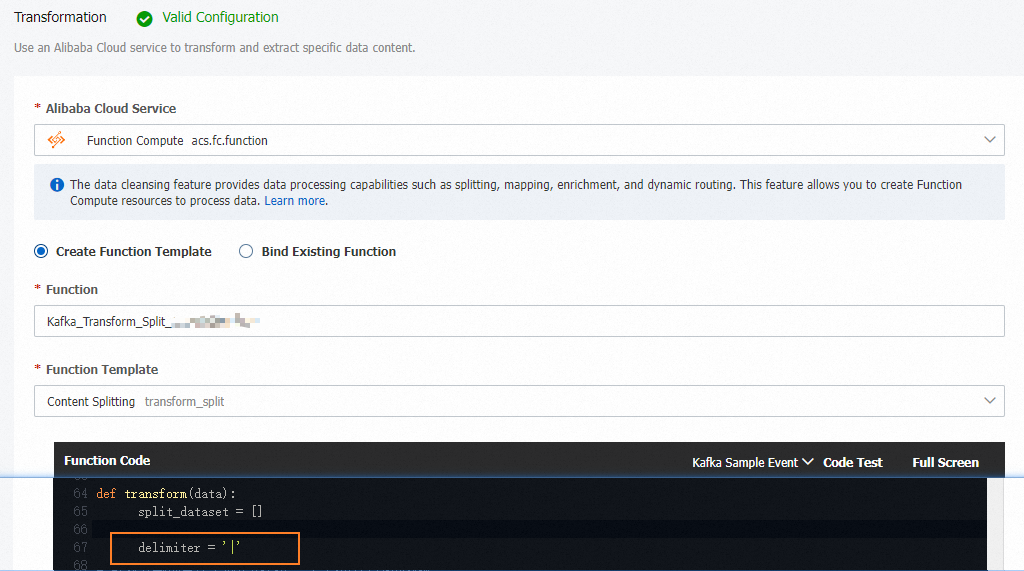Expand the Alibaba Cloud Service dropdown chevron
Image resolution: width=1024 pixels, height=571 pixels.
[x=989, y=140]
